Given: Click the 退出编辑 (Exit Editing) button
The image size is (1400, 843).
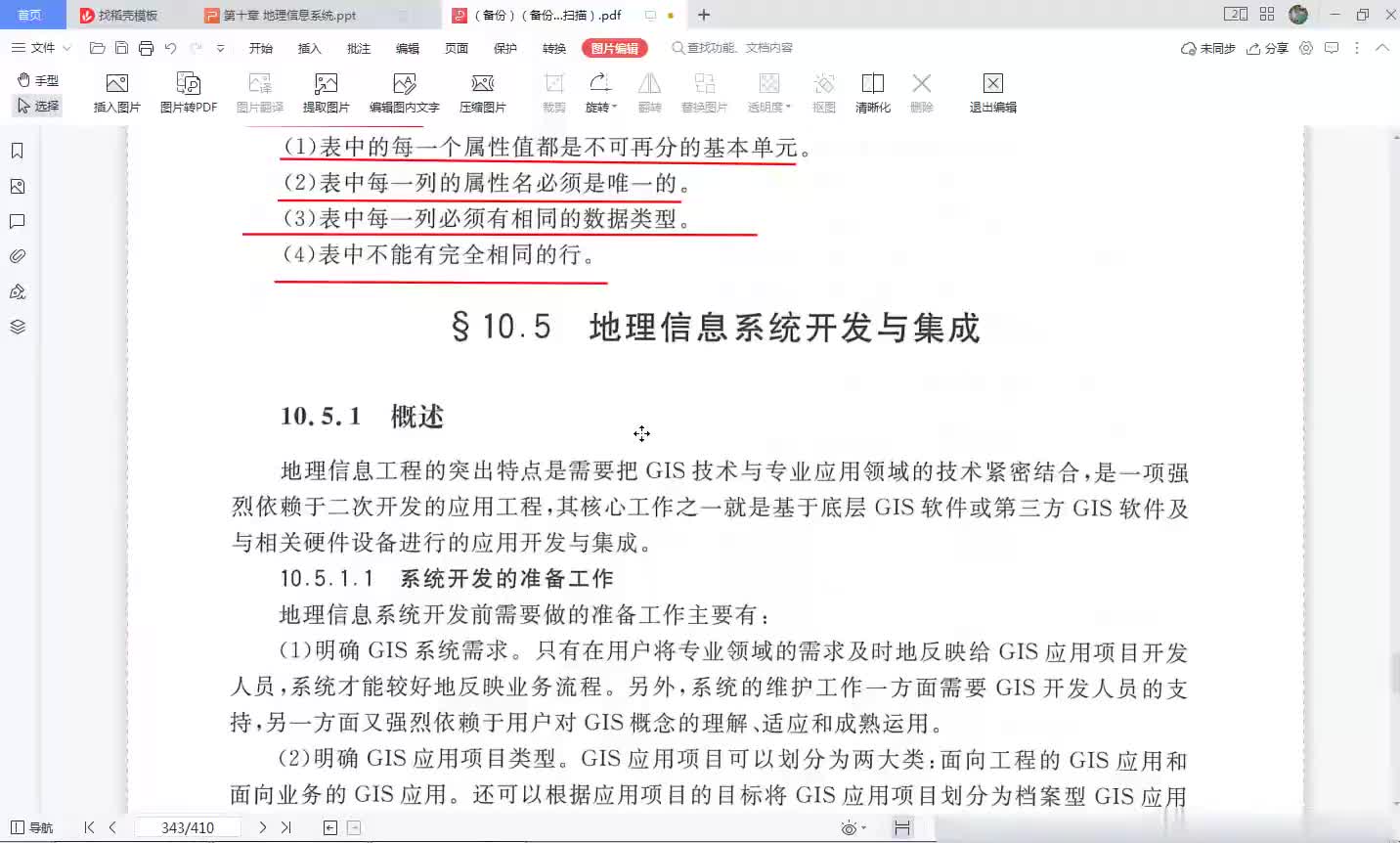Looking at the screenshot, I should coord(992,92).
